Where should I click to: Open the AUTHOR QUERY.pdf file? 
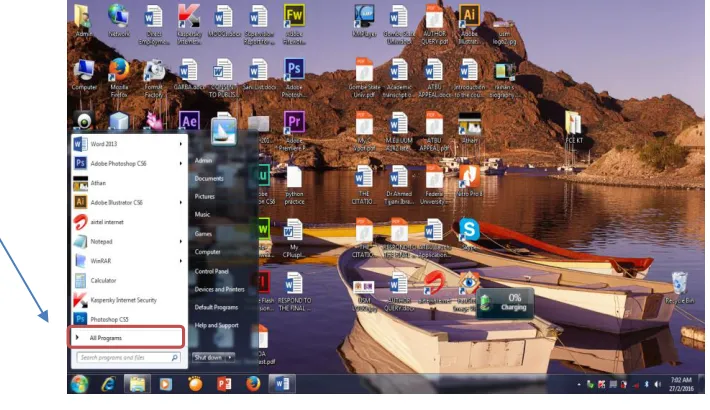(x=434, y=24)
